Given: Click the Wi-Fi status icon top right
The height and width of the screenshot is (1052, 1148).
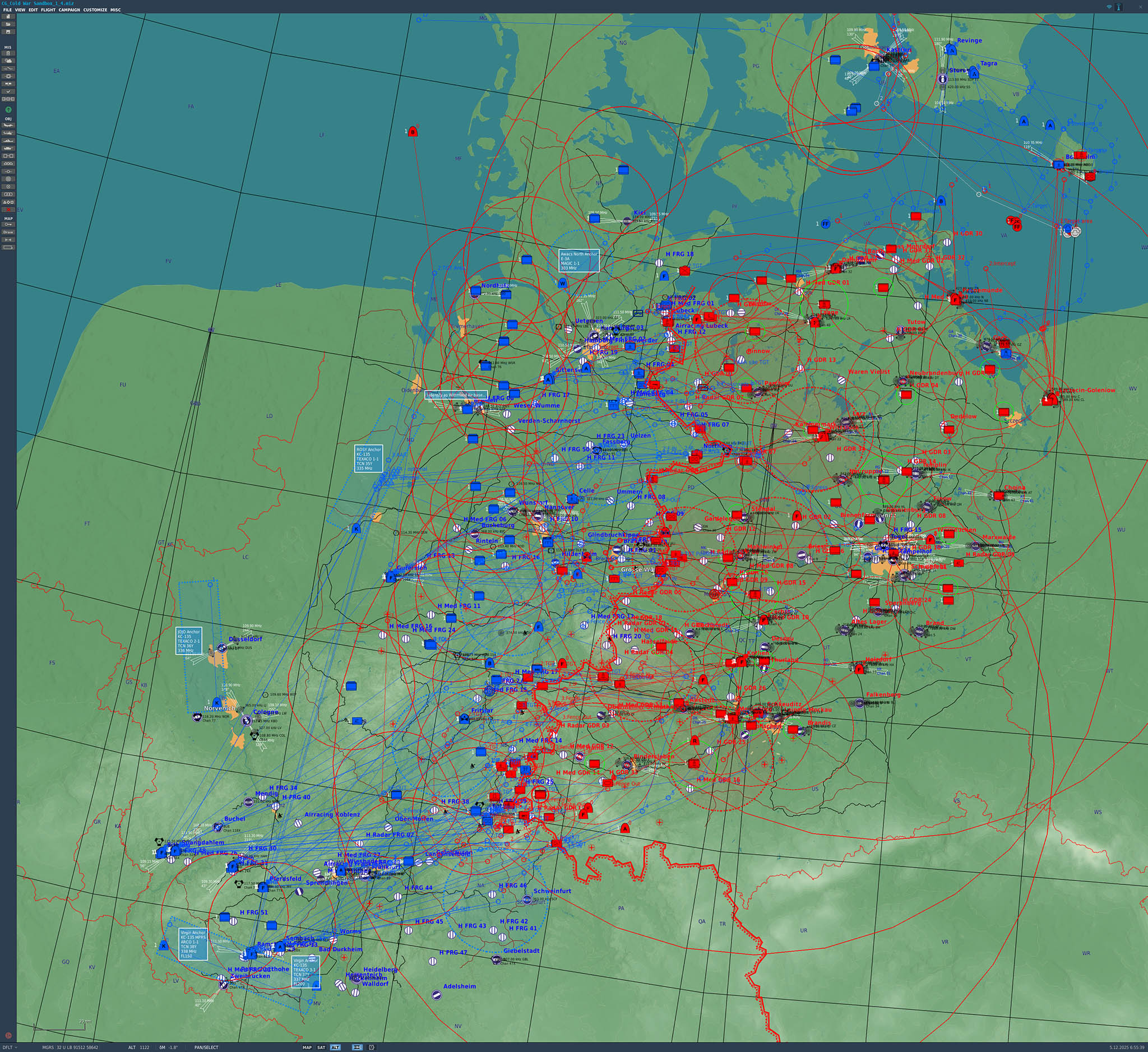Looking at the screenshot, I should tap(1109, 7).
